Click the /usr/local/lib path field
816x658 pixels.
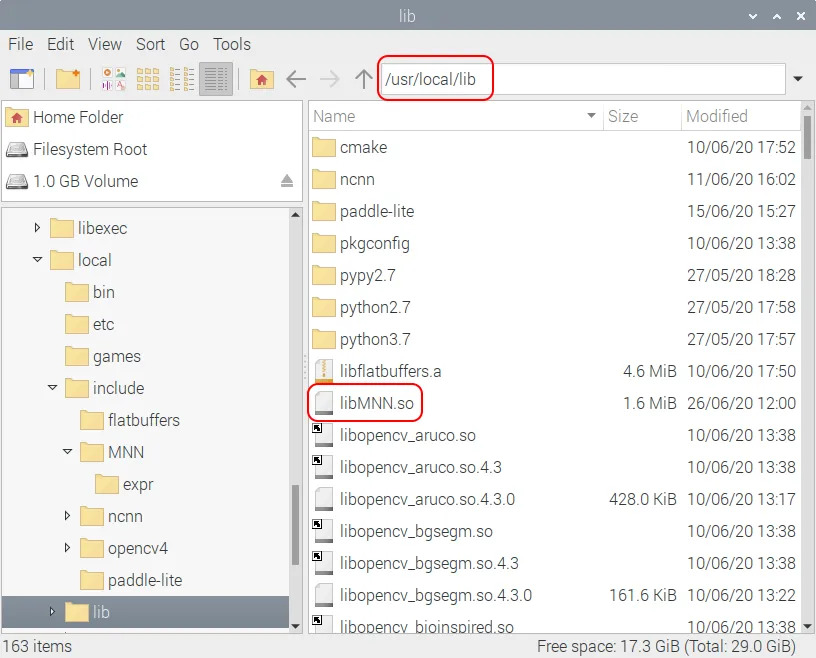click(x=583, y=79)
